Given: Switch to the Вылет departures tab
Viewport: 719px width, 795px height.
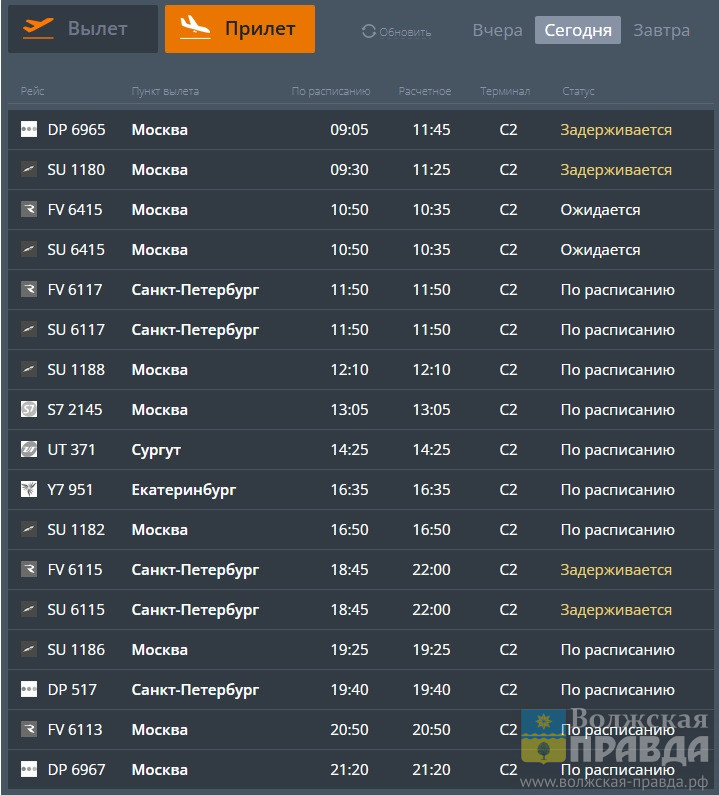Looking at the screenshot, I should (x=83, y=29).
